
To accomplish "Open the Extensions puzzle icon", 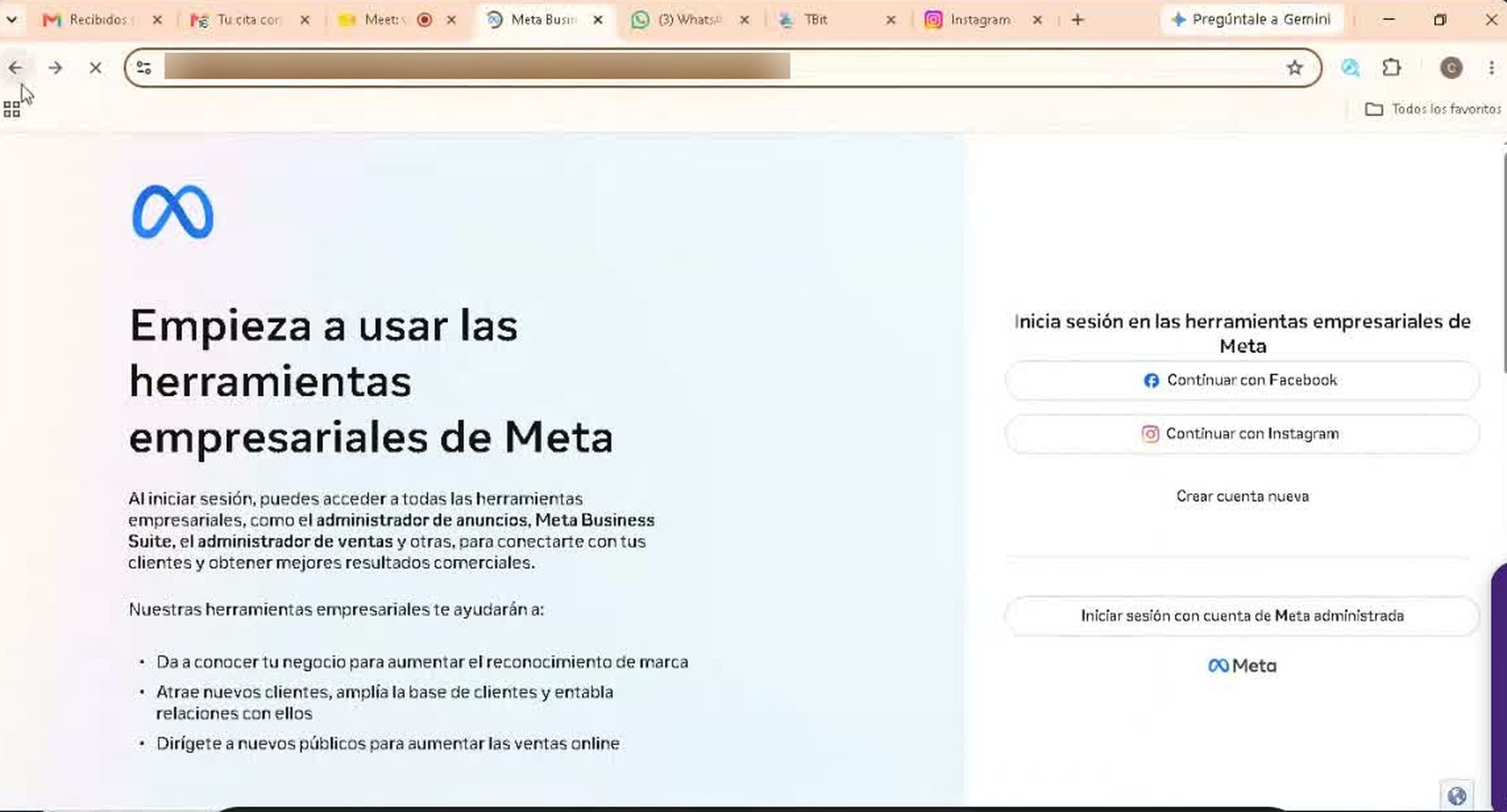I will pos(1392,68).
